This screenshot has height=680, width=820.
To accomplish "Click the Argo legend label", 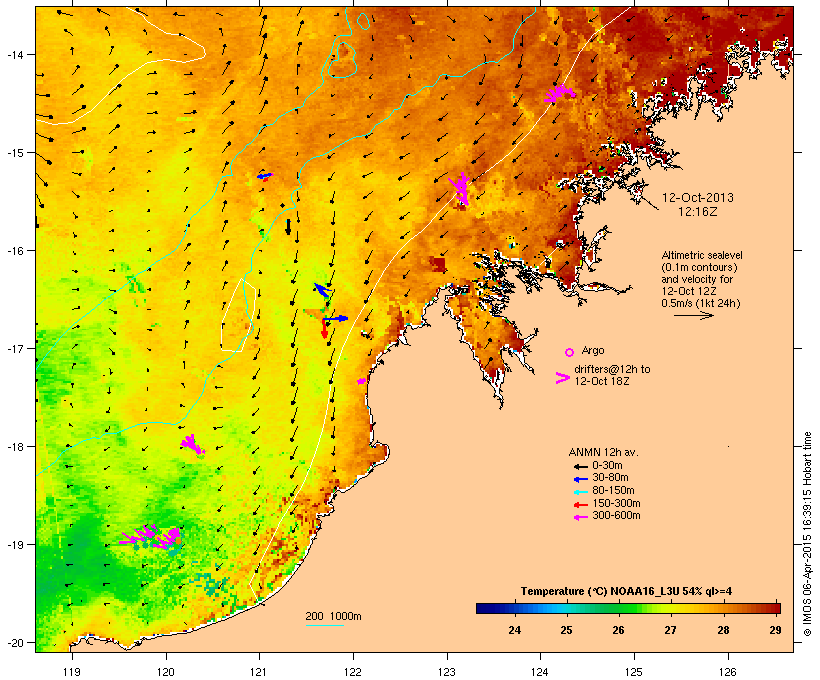I will [x=593, y=350].
